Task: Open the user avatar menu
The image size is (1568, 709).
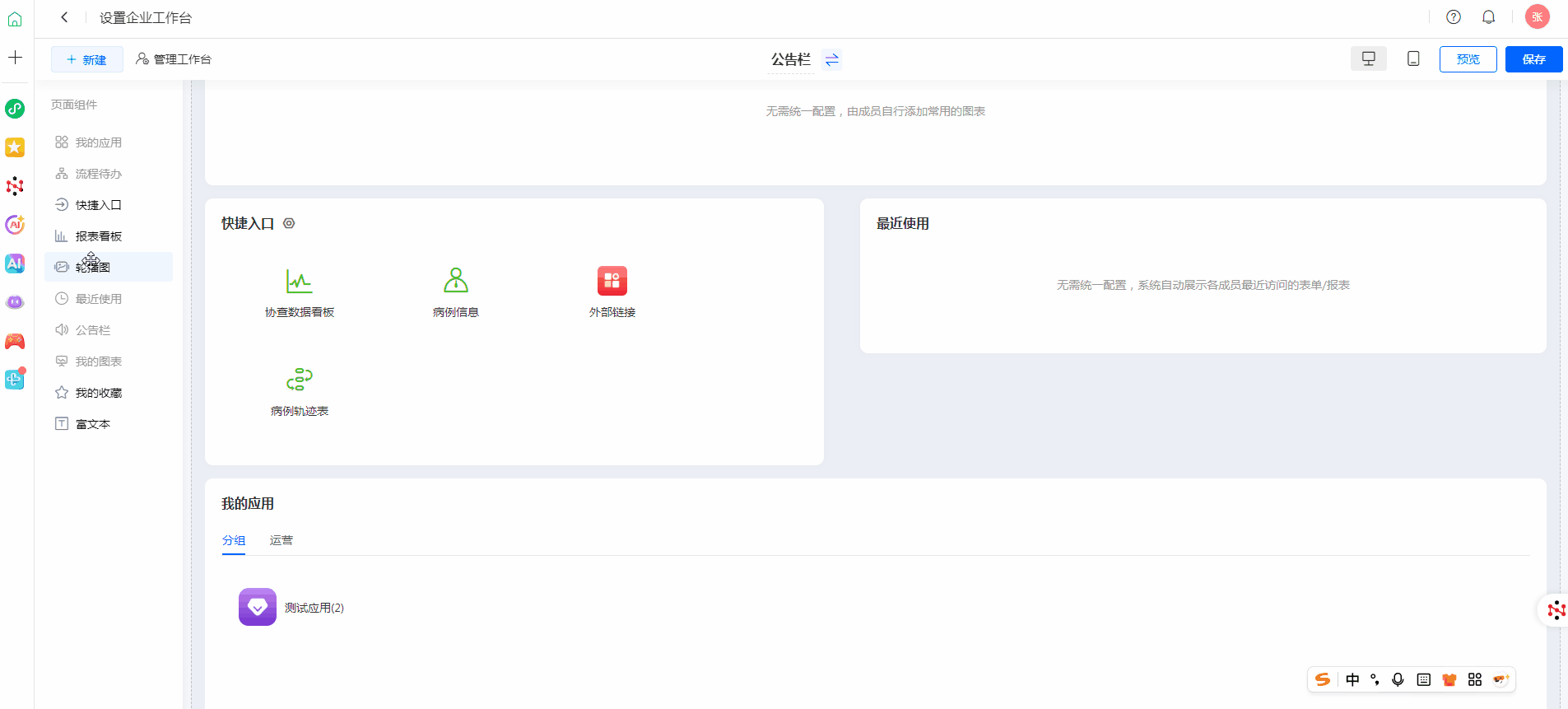Action: [1537, 17]
